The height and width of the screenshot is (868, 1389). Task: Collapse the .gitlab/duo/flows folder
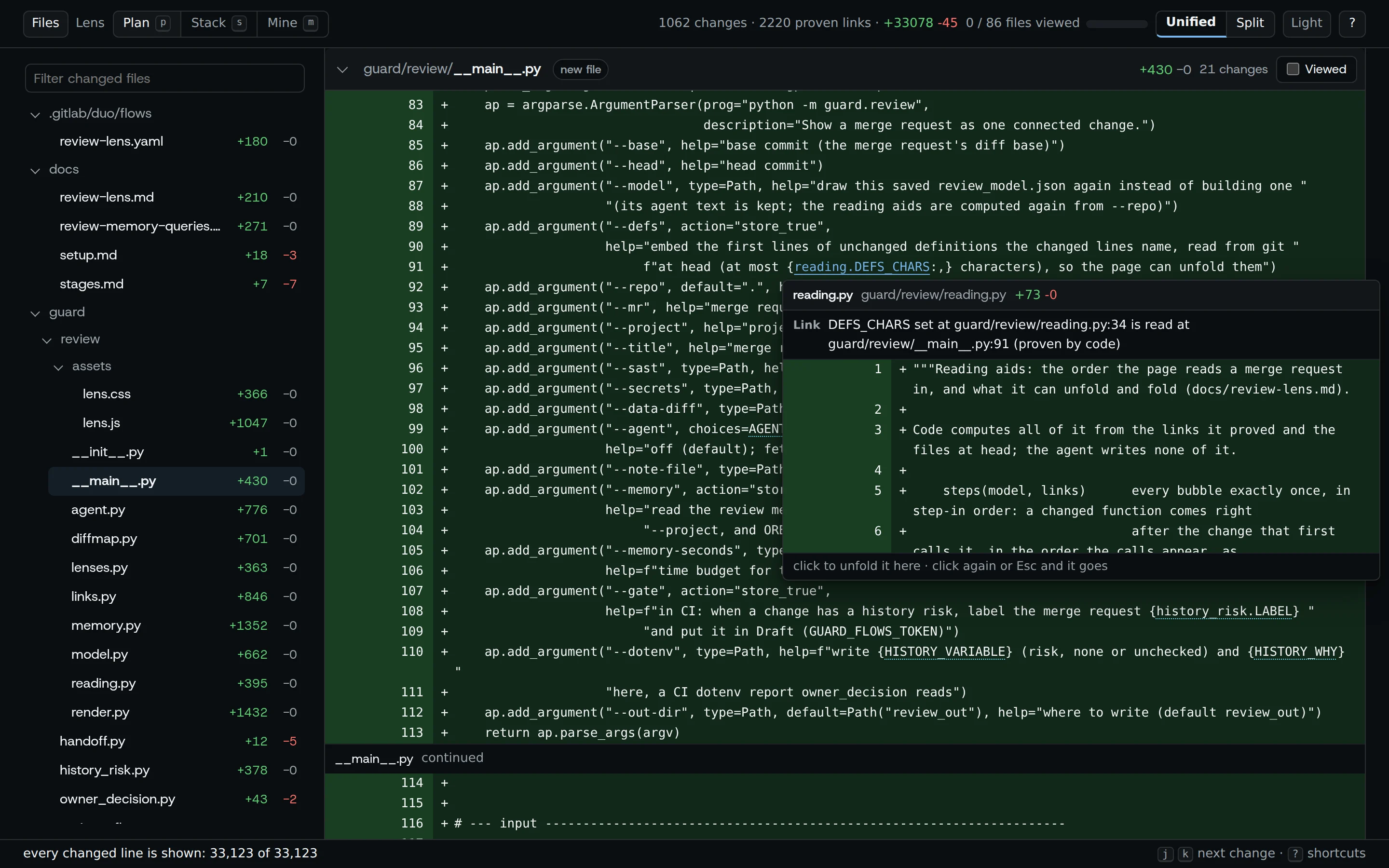[x=35, y=114]
